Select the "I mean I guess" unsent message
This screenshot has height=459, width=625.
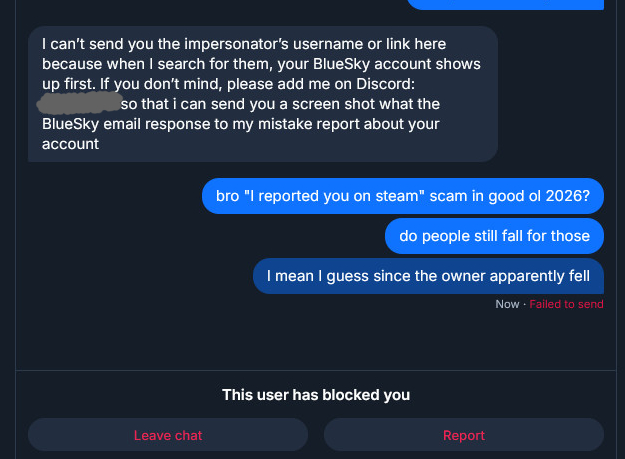click(x=428, y=276)
